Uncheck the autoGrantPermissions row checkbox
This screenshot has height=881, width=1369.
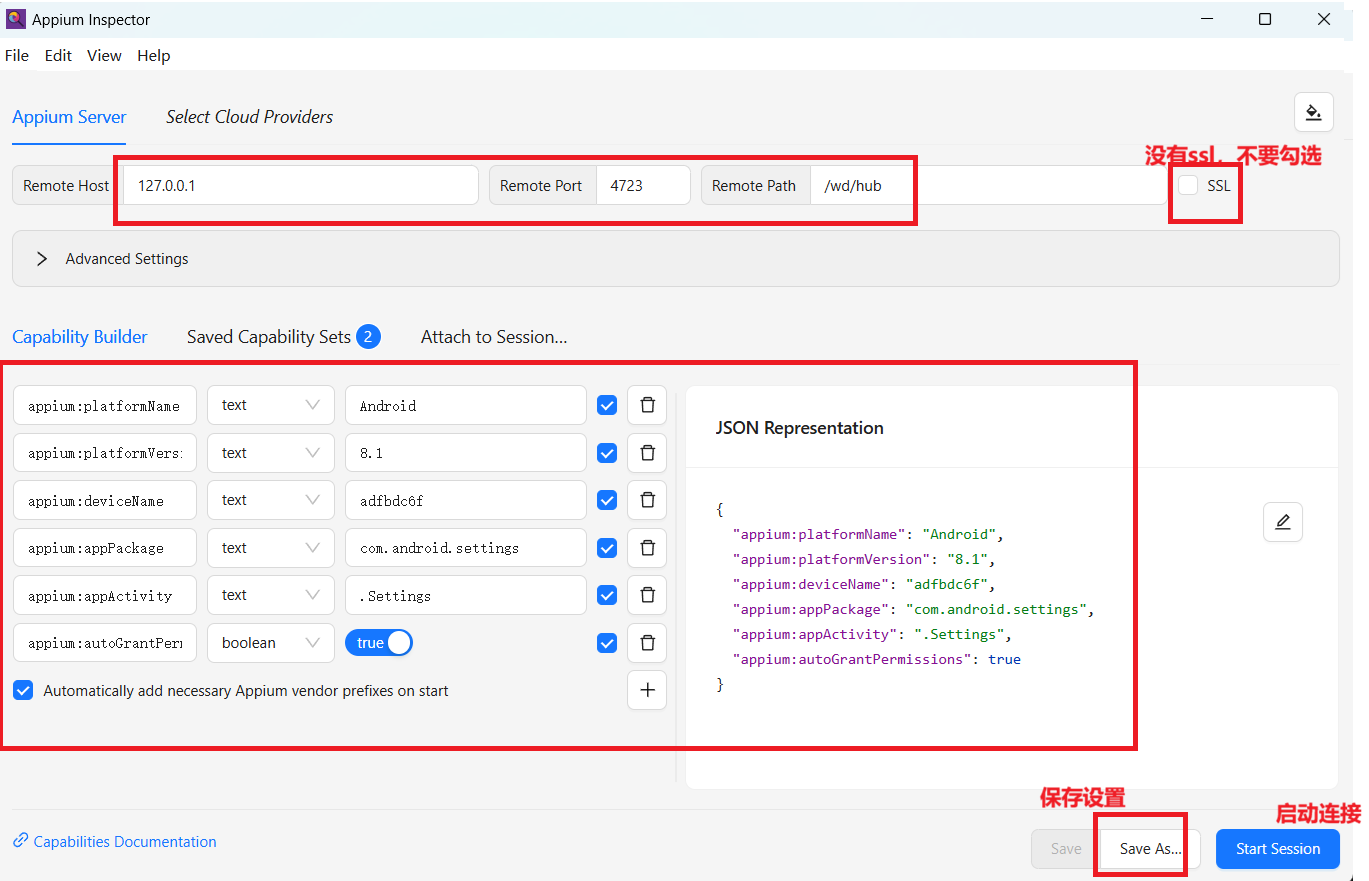(607, 643)
